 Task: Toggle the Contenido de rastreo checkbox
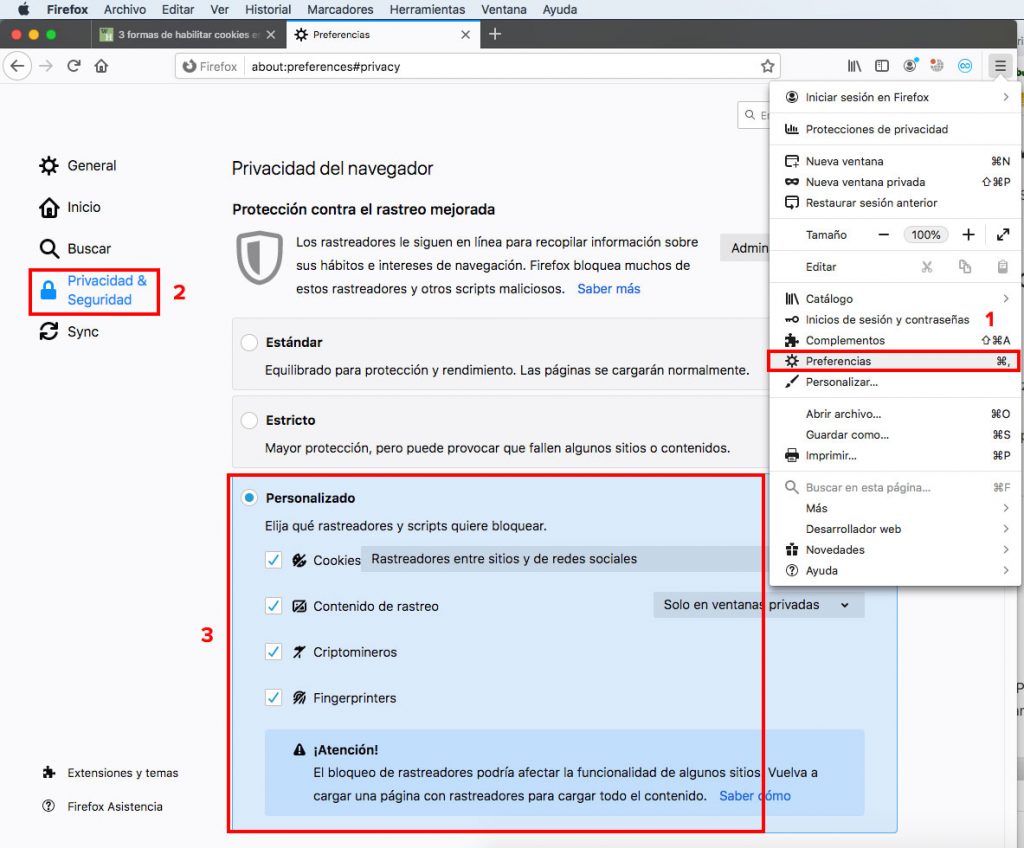tap(273, 606)
